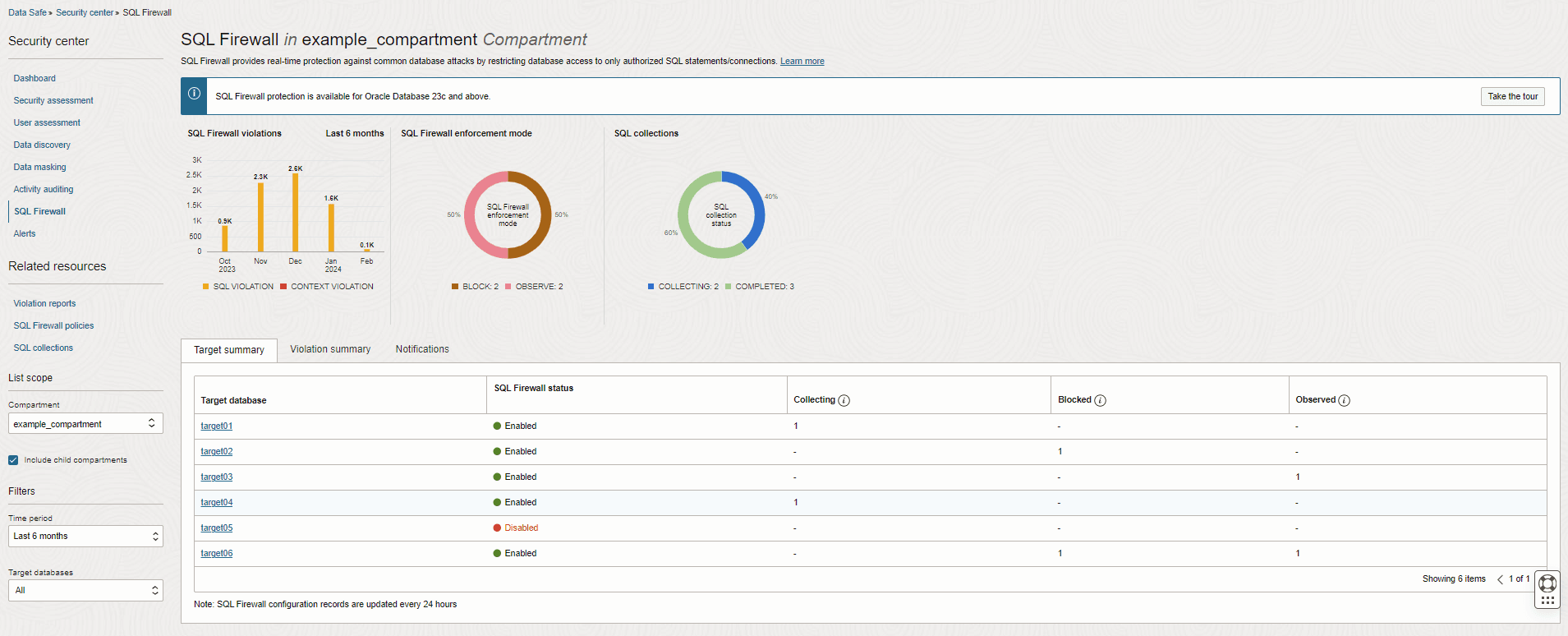This screenshot has width=1568, height=636.
Task: Toggle the SQL VIOLATION legend entry
Action: (x=238, y=287)
